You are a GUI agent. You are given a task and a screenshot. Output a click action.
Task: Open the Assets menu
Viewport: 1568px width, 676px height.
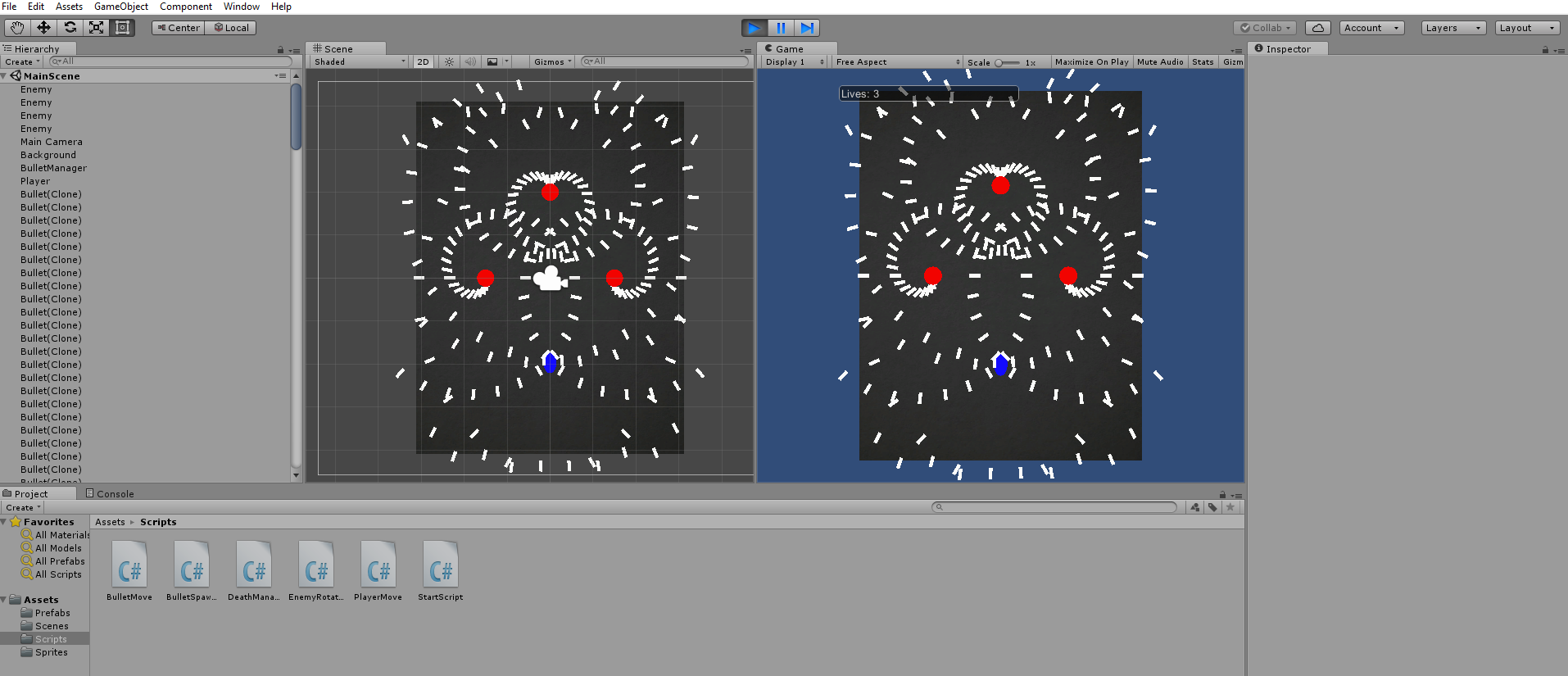69,7
